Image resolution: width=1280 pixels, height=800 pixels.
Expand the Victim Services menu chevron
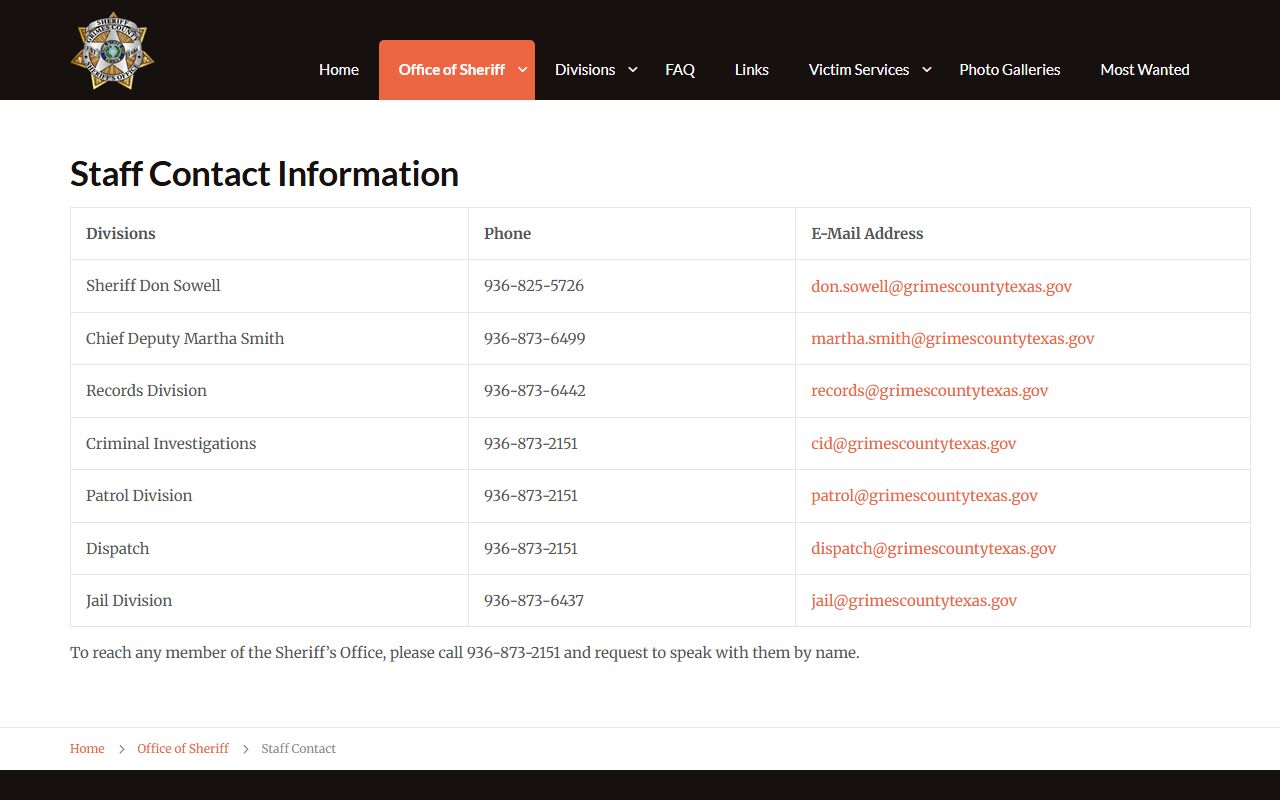(x=926, y=69)
